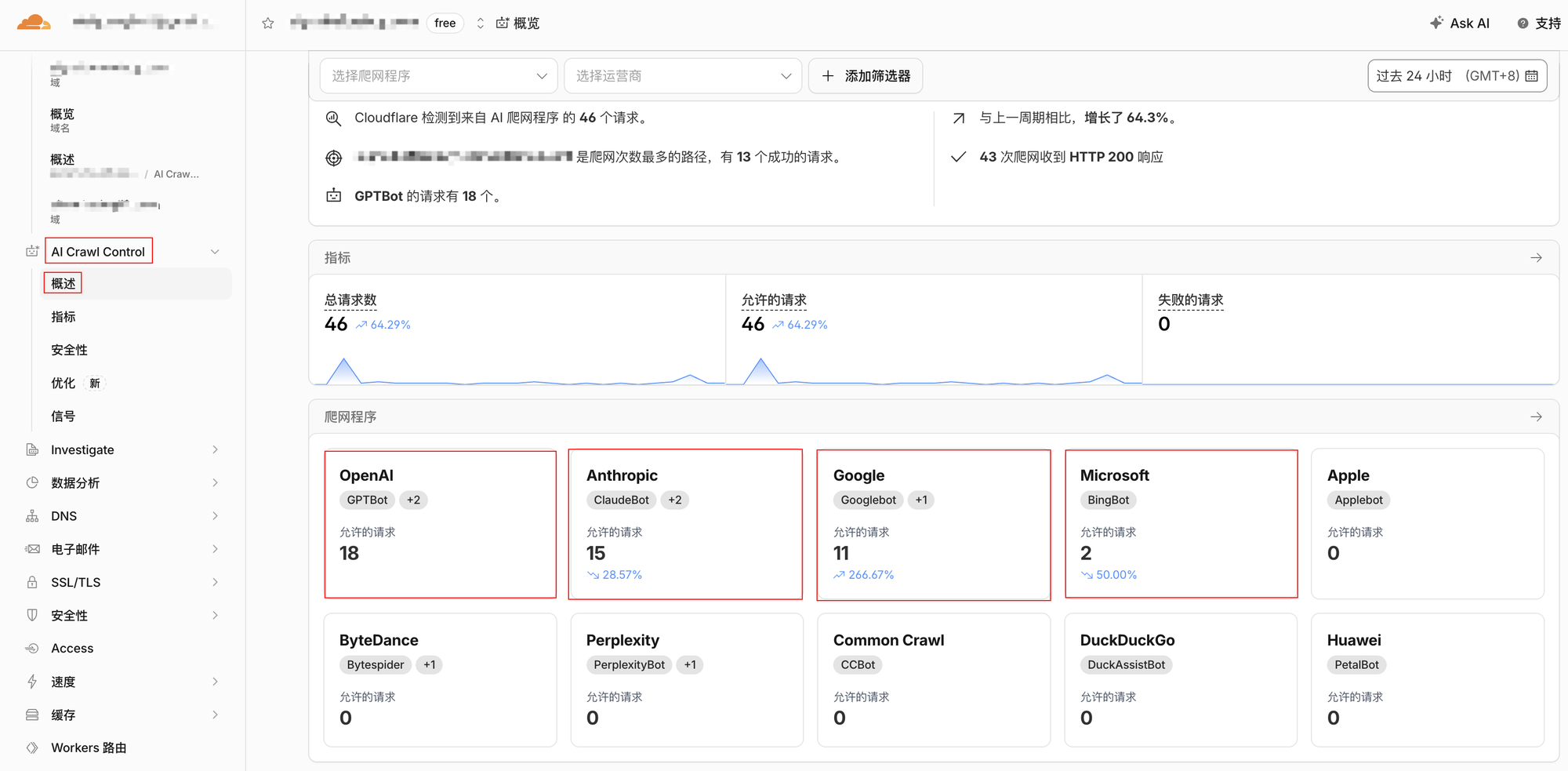Viewport: 1568px width, 771px height.
Task: Click the 数据分析 pie chart icon
Action: [x=32, y=482]
